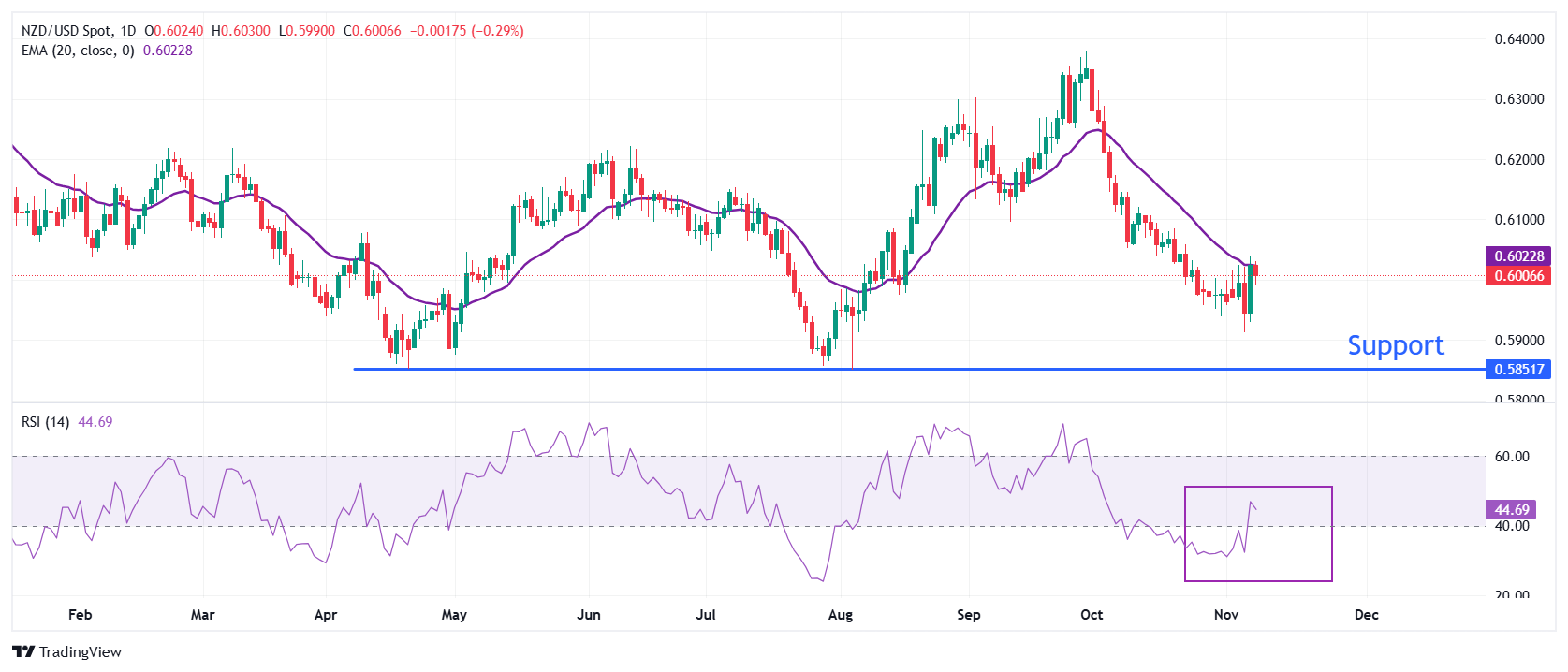Click the red current price tag 0.60066

[x=1517, y=276]
